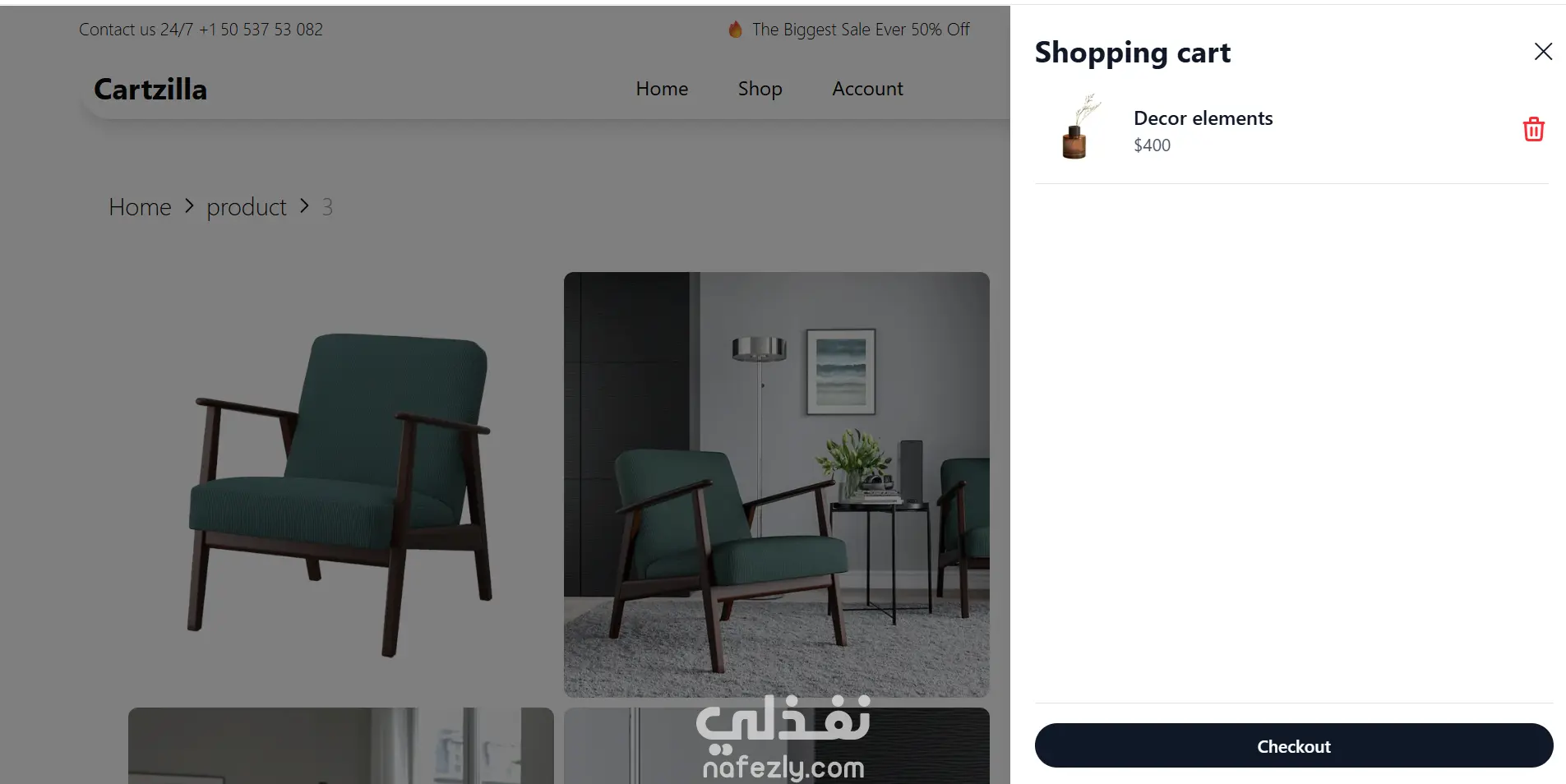
Task: Remove Decor elements using the trash icon
Action: [x=1533, y=129]
